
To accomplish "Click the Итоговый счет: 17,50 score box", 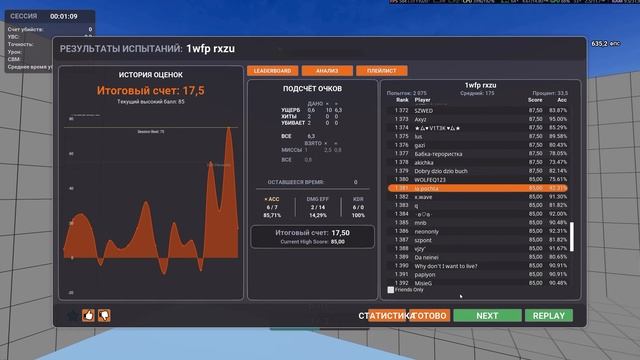I will coord(313,237).
